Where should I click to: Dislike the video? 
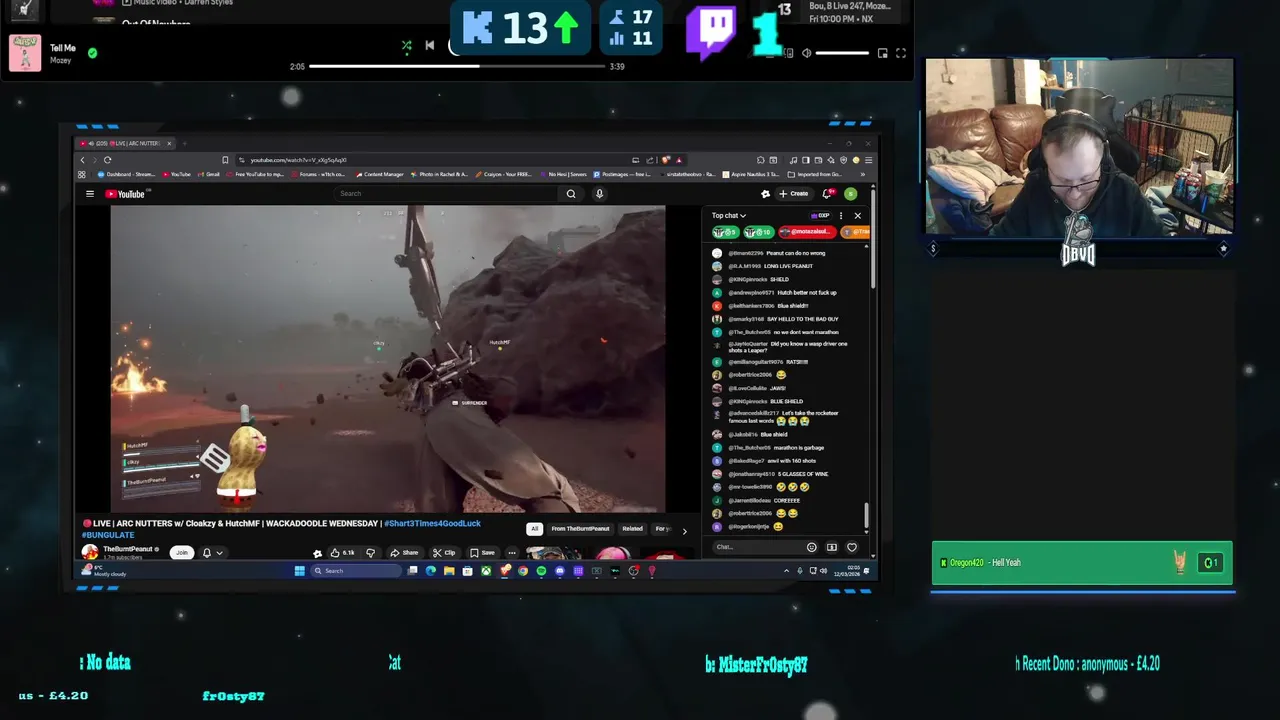(x=370, y=553)
